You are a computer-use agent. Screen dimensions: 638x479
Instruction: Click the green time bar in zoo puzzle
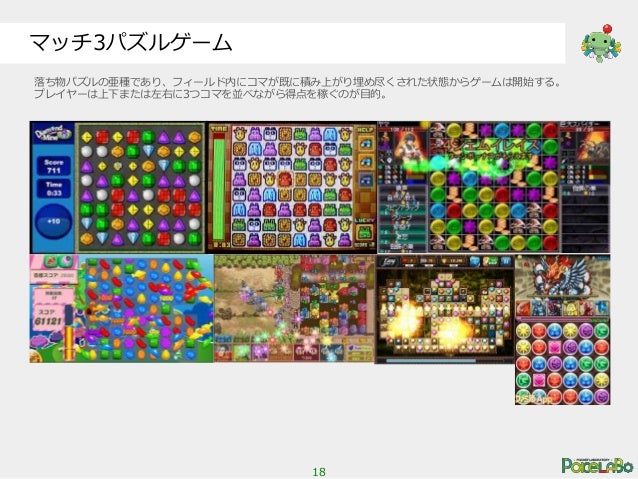(219, 188)
